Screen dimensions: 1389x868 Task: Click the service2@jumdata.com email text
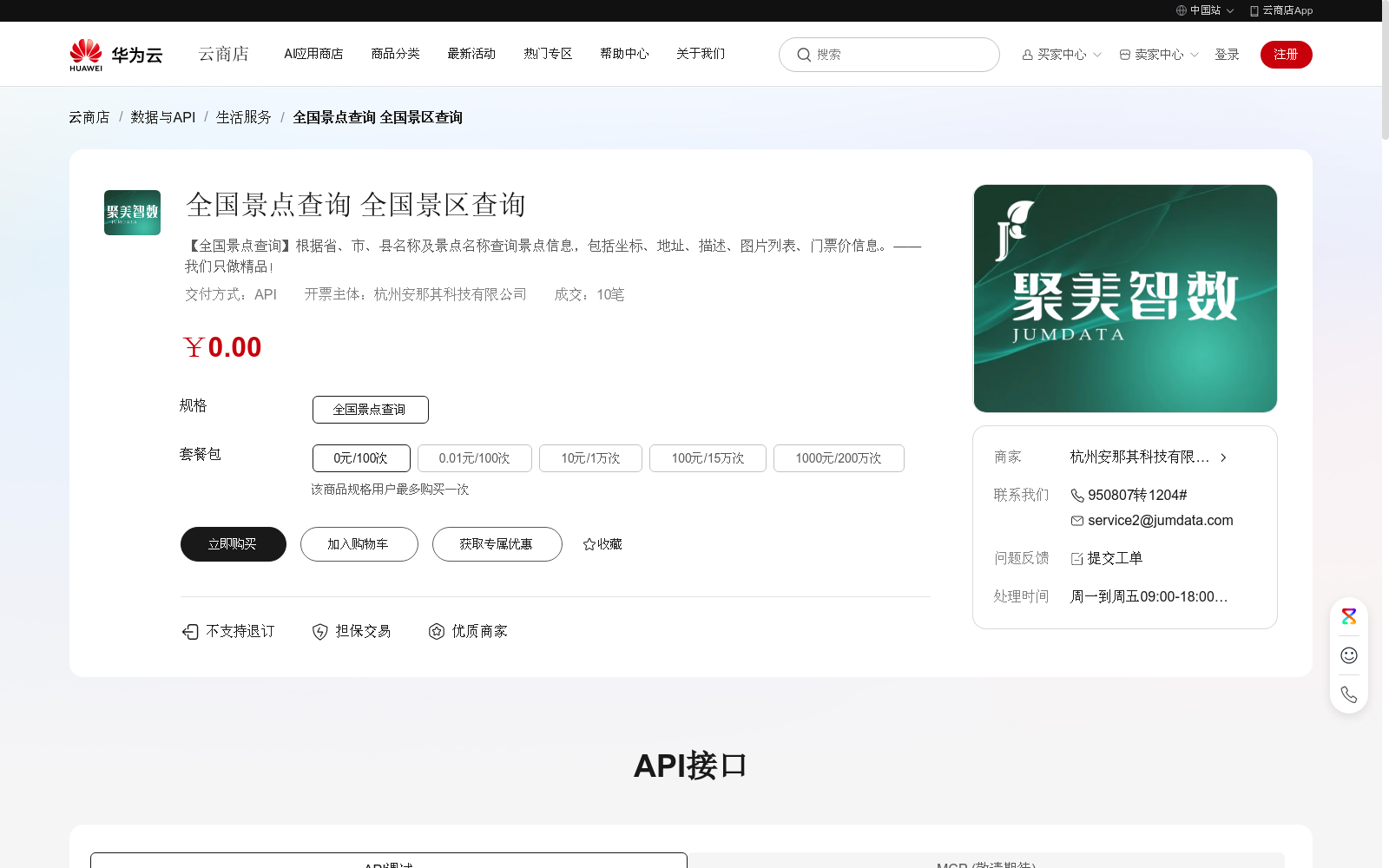click(x=1161, y=521)
